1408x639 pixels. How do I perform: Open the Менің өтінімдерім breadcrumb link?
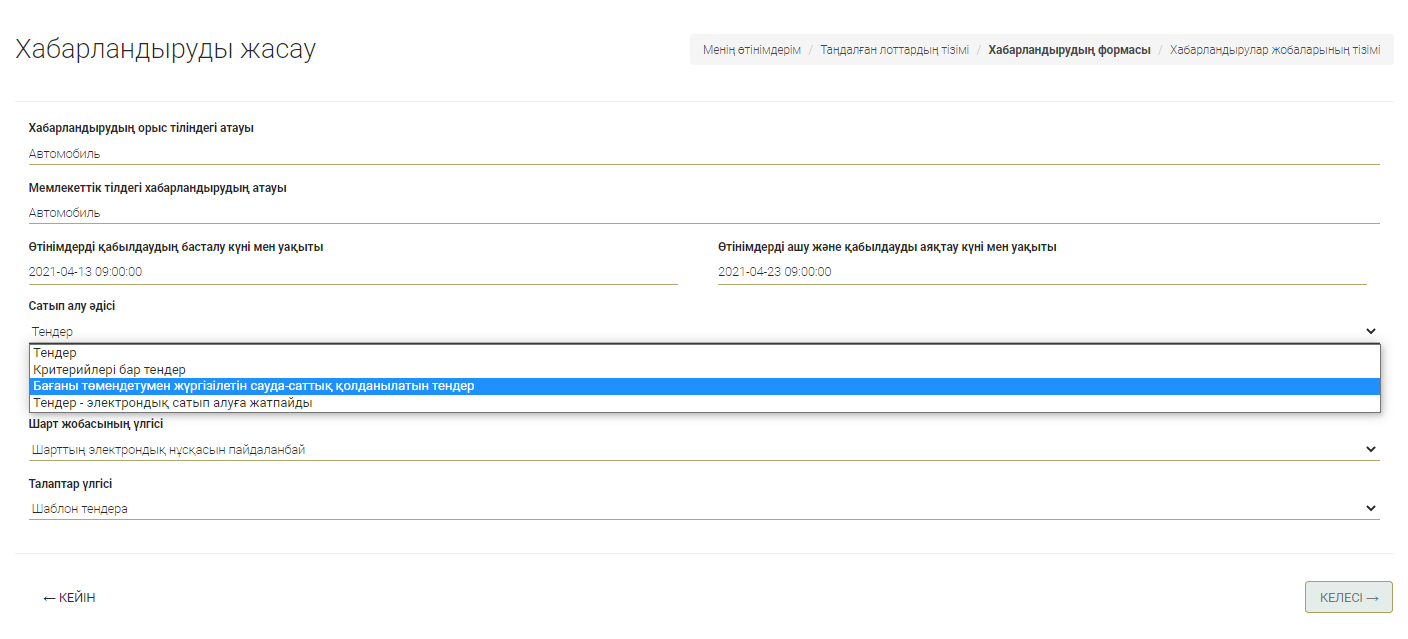751,50
